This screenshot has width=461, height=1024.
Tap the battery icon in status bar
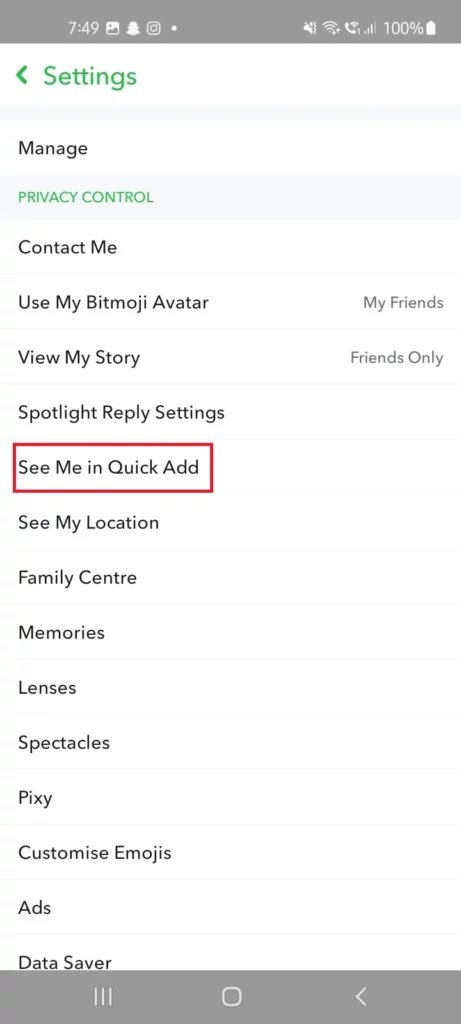click(x=431, y=28)
